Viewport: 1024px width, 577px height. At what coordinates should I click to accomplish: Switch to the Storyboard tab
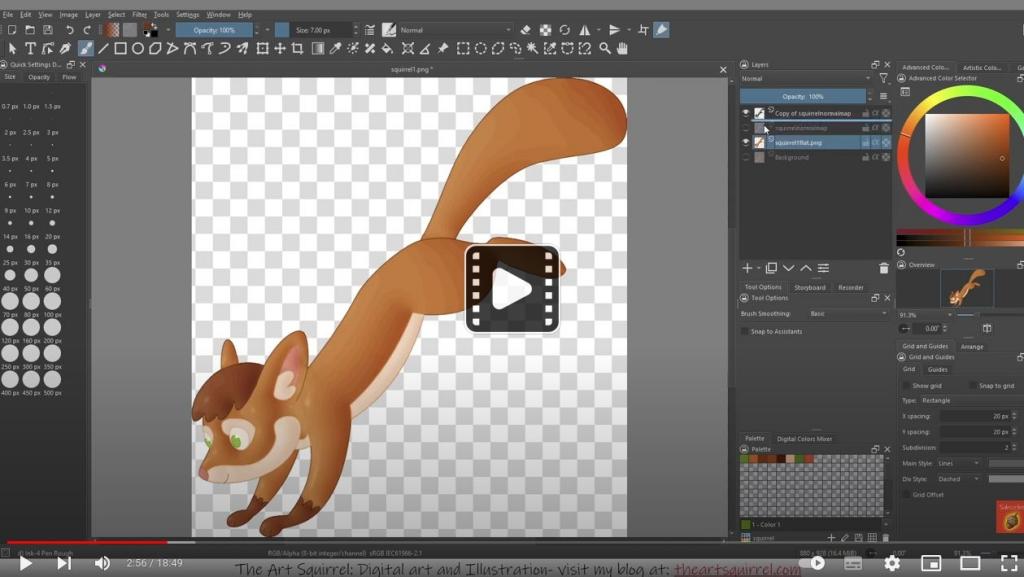tap(809, 287)
